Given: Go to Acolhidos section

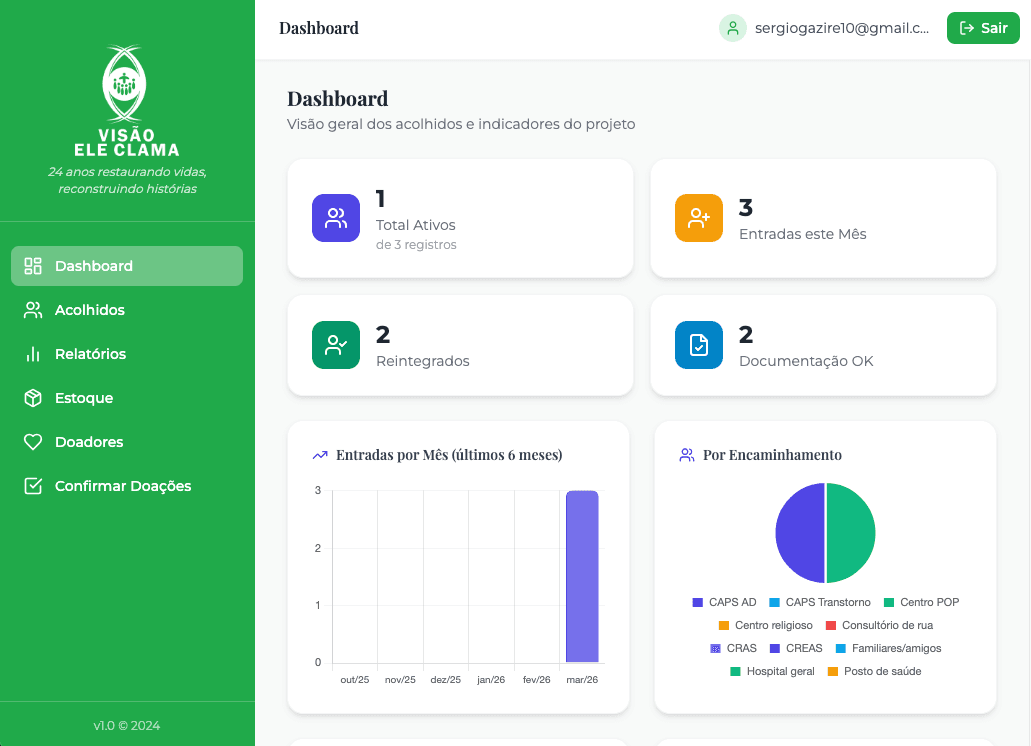Looking at the screenshot, I should pos(127,310).
